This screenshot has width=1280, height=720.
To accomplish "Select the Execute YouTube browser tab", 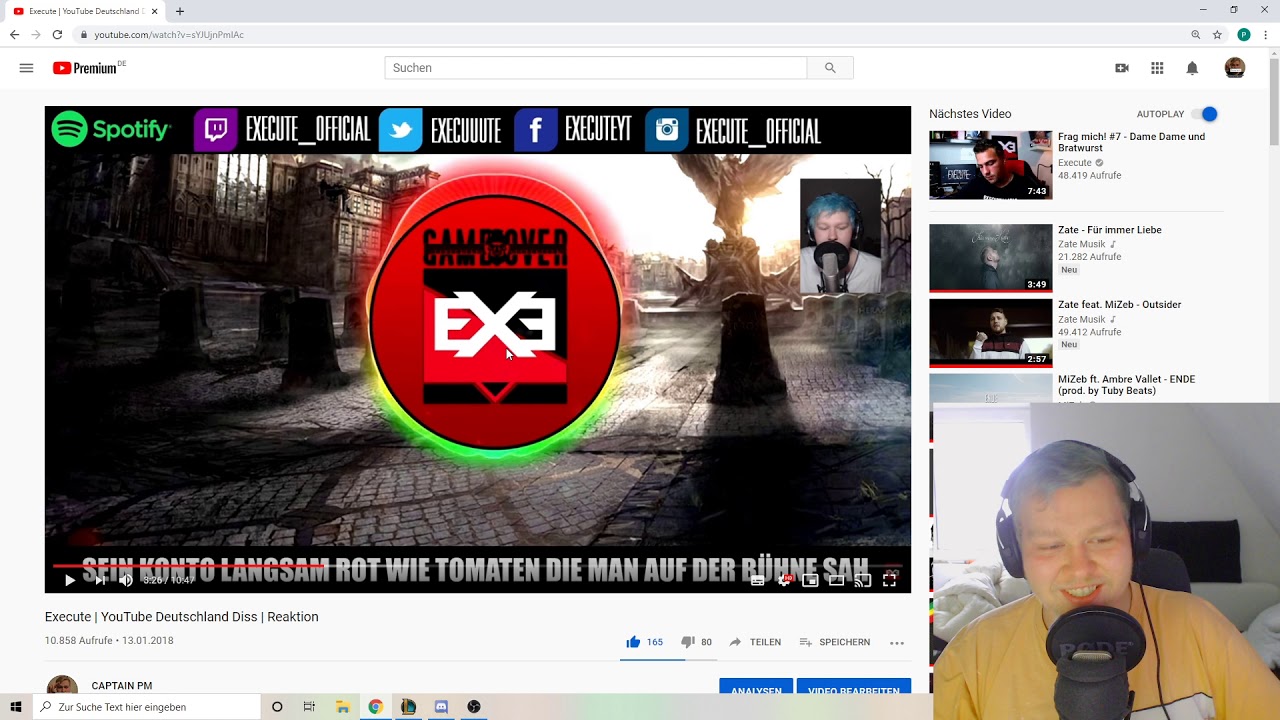I will [85, 11].
